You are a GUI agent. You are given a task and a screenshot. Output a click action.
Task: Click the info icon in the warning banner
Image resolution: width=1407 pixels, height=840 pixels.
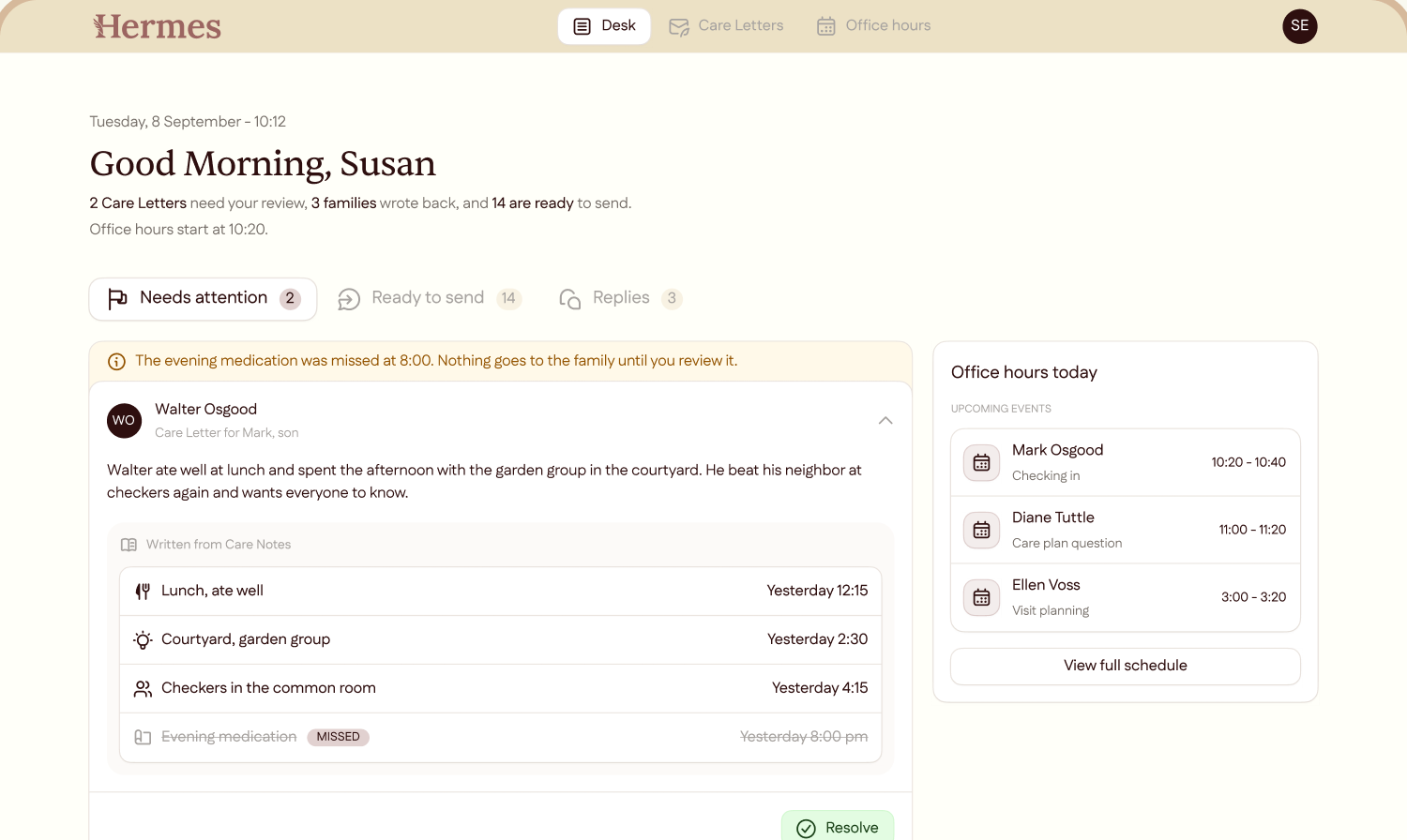coord(117,362)
